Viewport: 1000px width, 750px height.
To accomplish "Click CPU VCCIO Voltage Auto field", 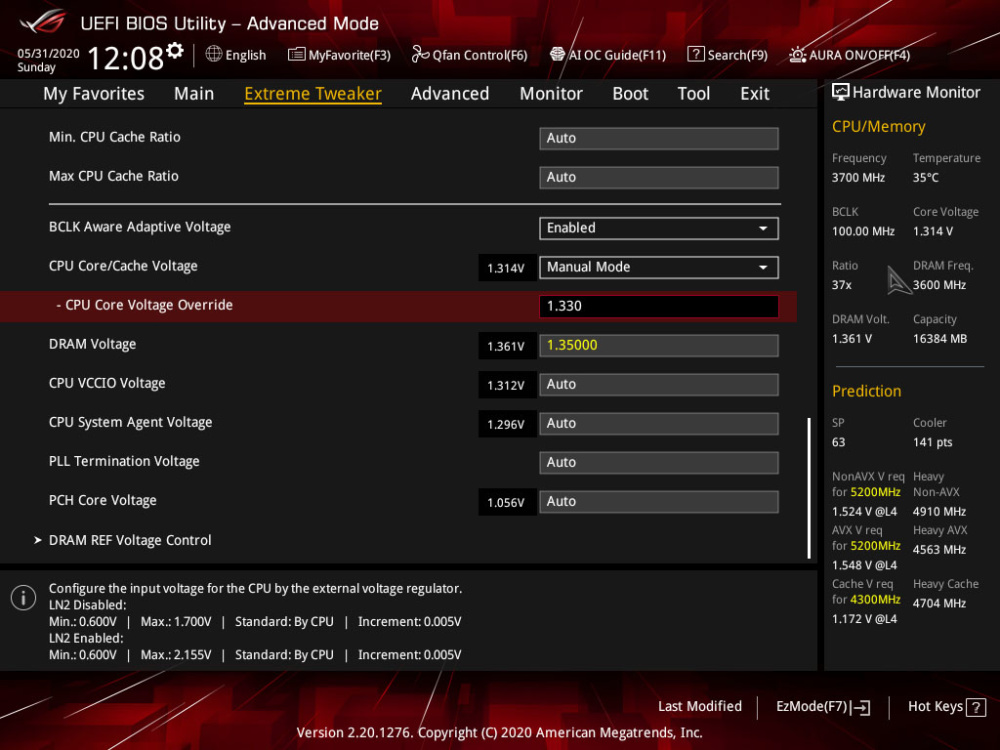I will tap(659, 385).
